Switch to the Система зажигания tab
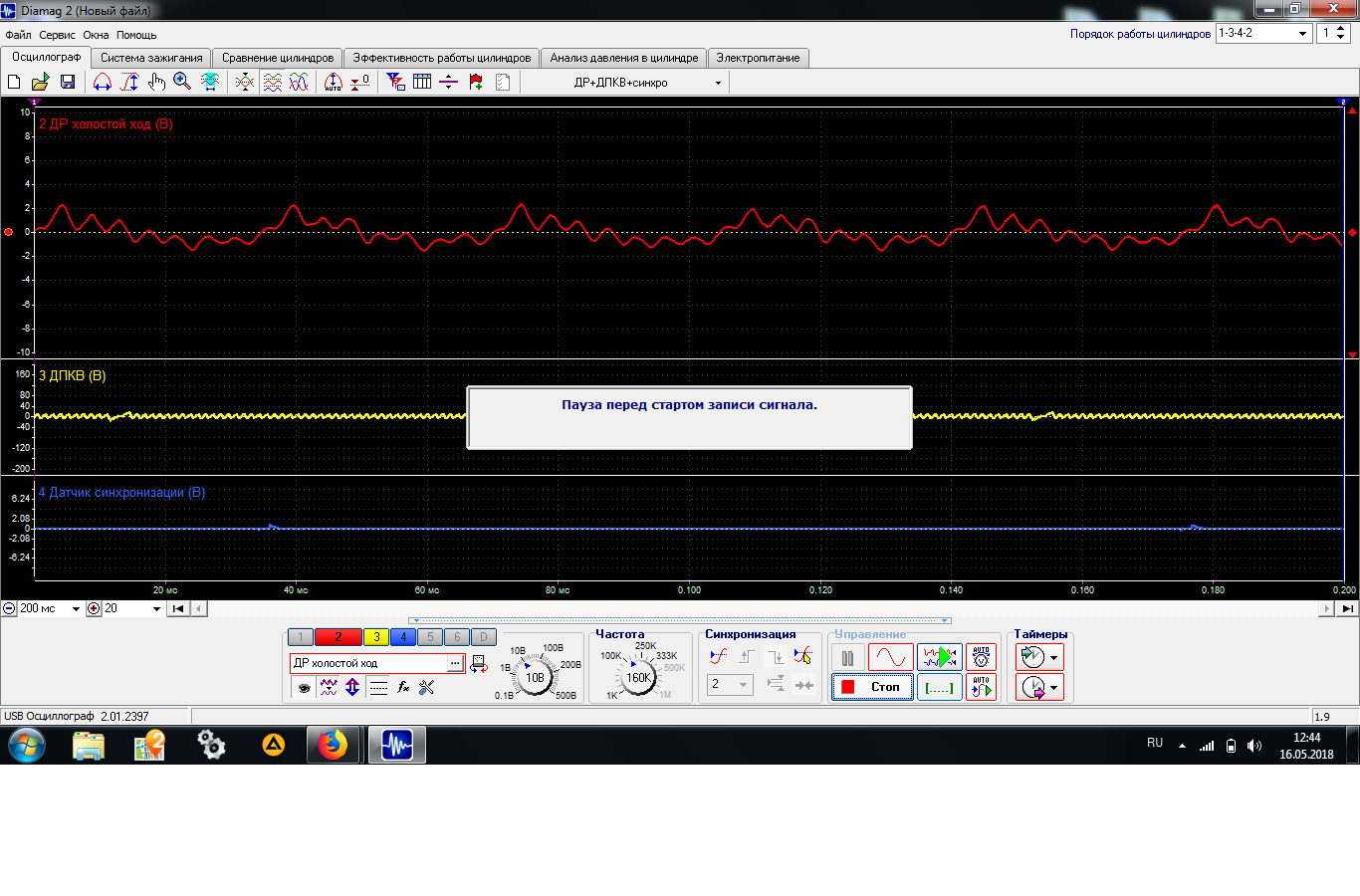 (151, 58)
